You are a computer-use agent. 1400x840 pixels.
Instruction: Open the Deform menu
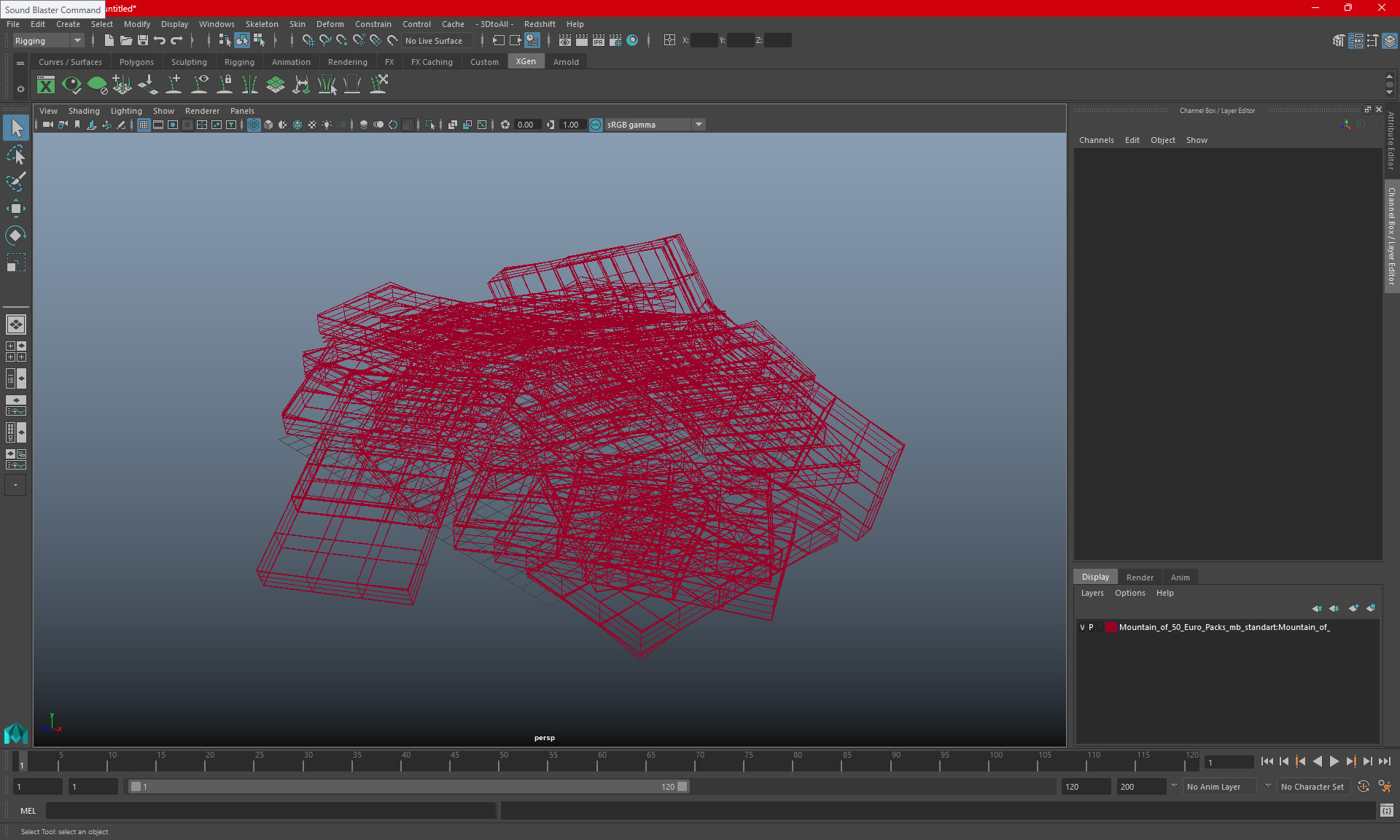[x=330, y=24]
